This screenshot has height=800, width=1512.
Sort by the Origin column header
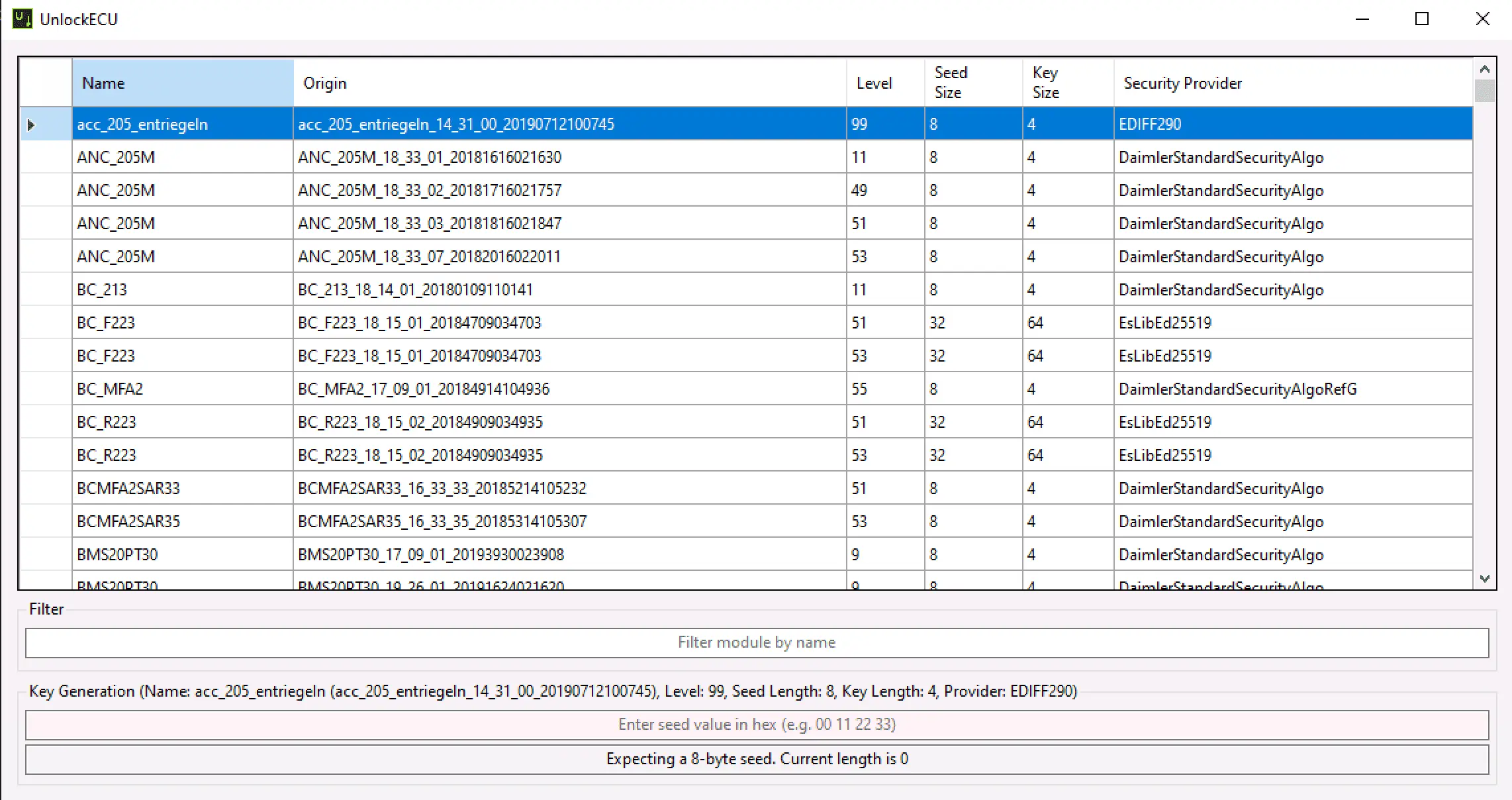(569, 83)
